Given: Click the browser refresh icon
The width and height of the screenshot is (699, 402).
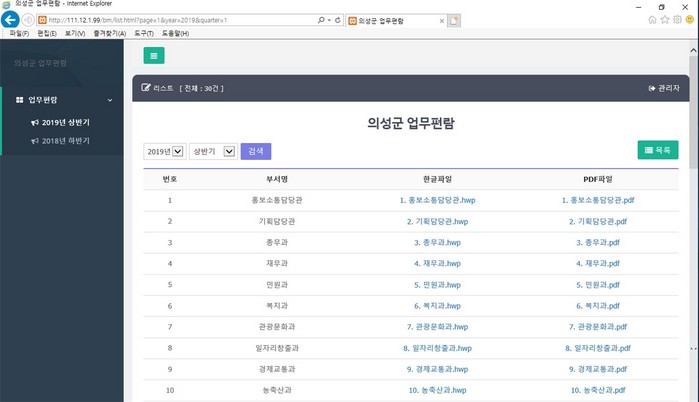Looking at the screenshot, I should 337,20.
